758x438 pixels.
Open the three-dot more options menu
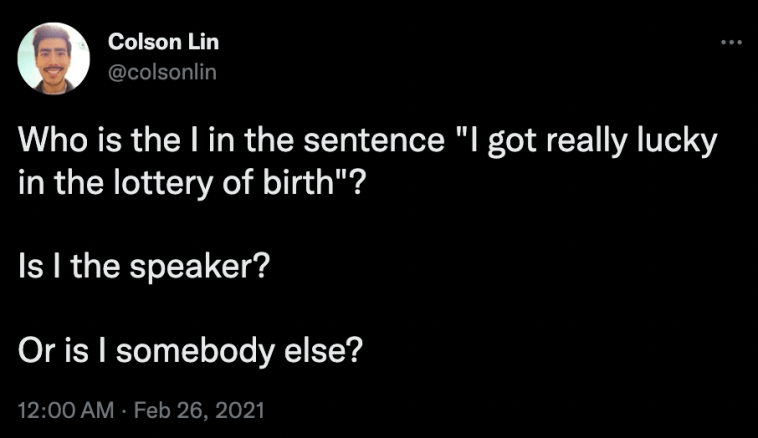click(x=731, y=43)
